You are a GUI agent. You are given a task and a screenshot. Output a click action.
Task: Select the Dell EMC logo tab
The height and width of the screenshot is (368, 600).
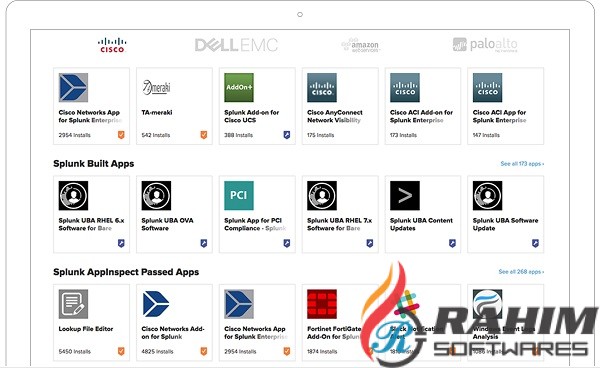point(236,45)
